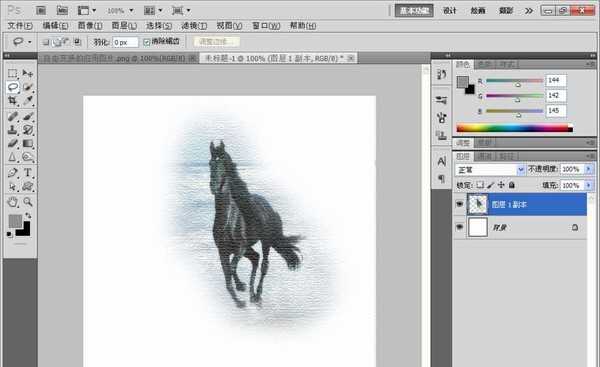Select the Lasso tool in toolbox
600x367 pixels.
click(13, 87)
